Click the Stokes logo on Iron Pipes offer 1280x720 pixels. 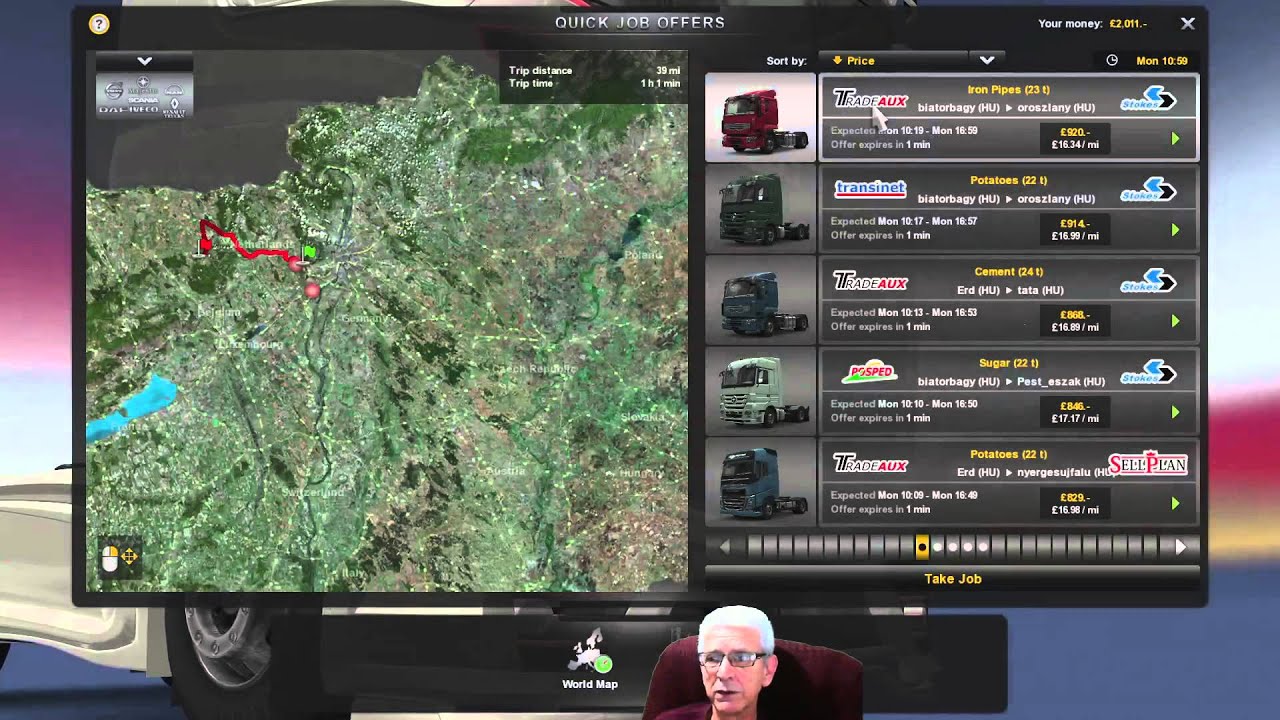(1148, 99)
